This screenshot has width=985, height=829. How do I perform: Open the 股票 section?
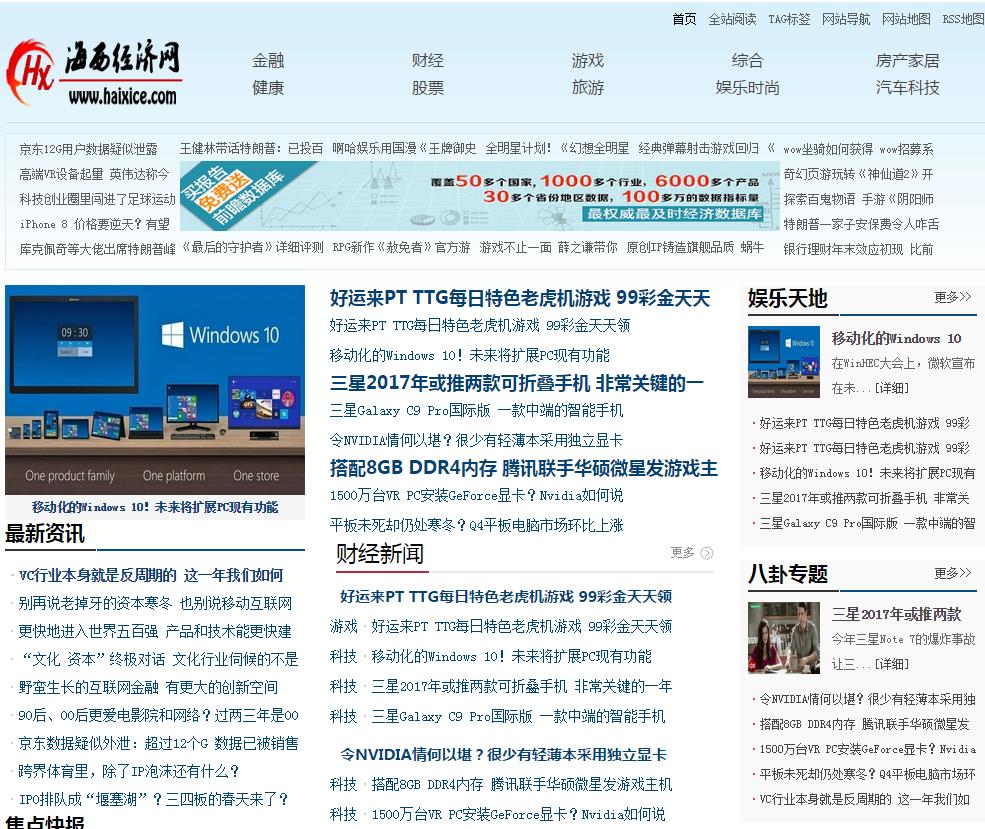click(428, 87)
